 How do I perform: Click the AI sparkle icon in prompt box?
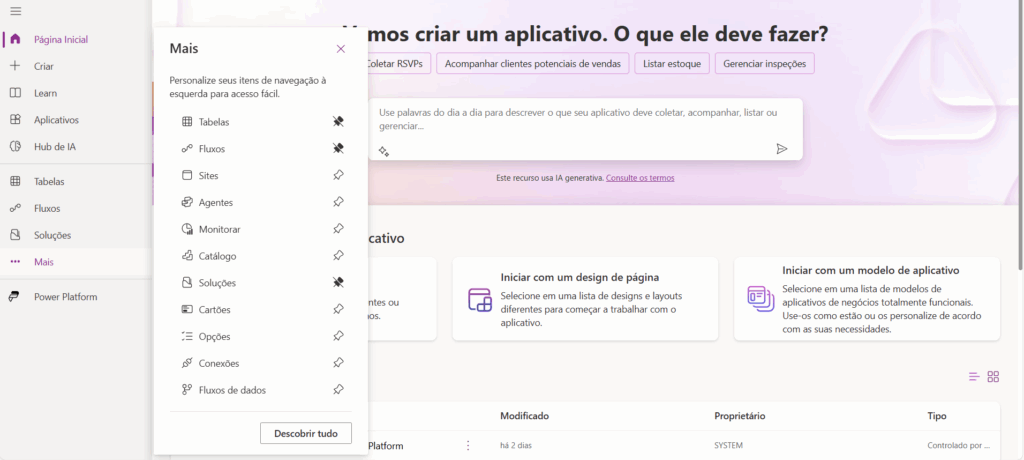[x=384, y=151]
